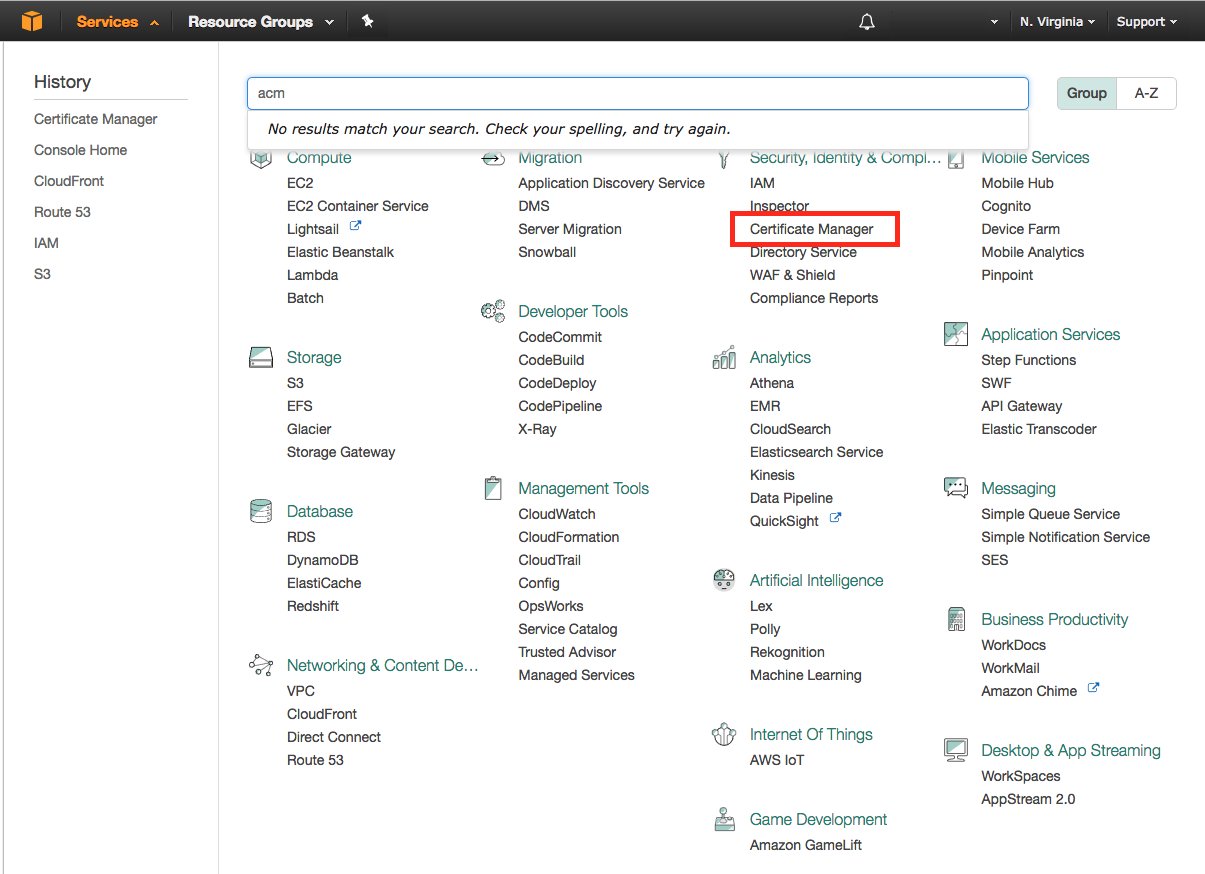Viewport: 1205px width, 874px height.
Task: Open the notifications bell
Action: (x=867, y=22)
